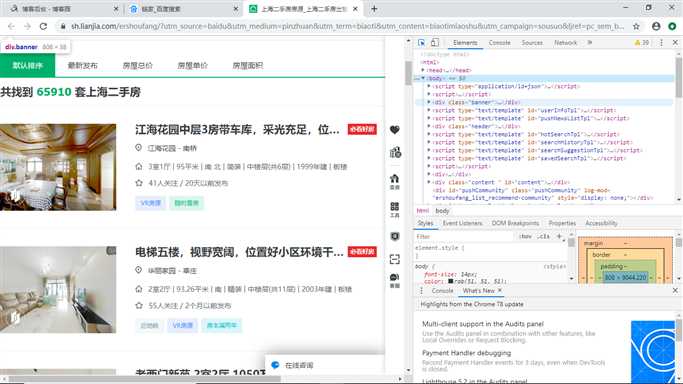Expand the div class banner node
Screen dimensions: 683x384
pos(429,102)
